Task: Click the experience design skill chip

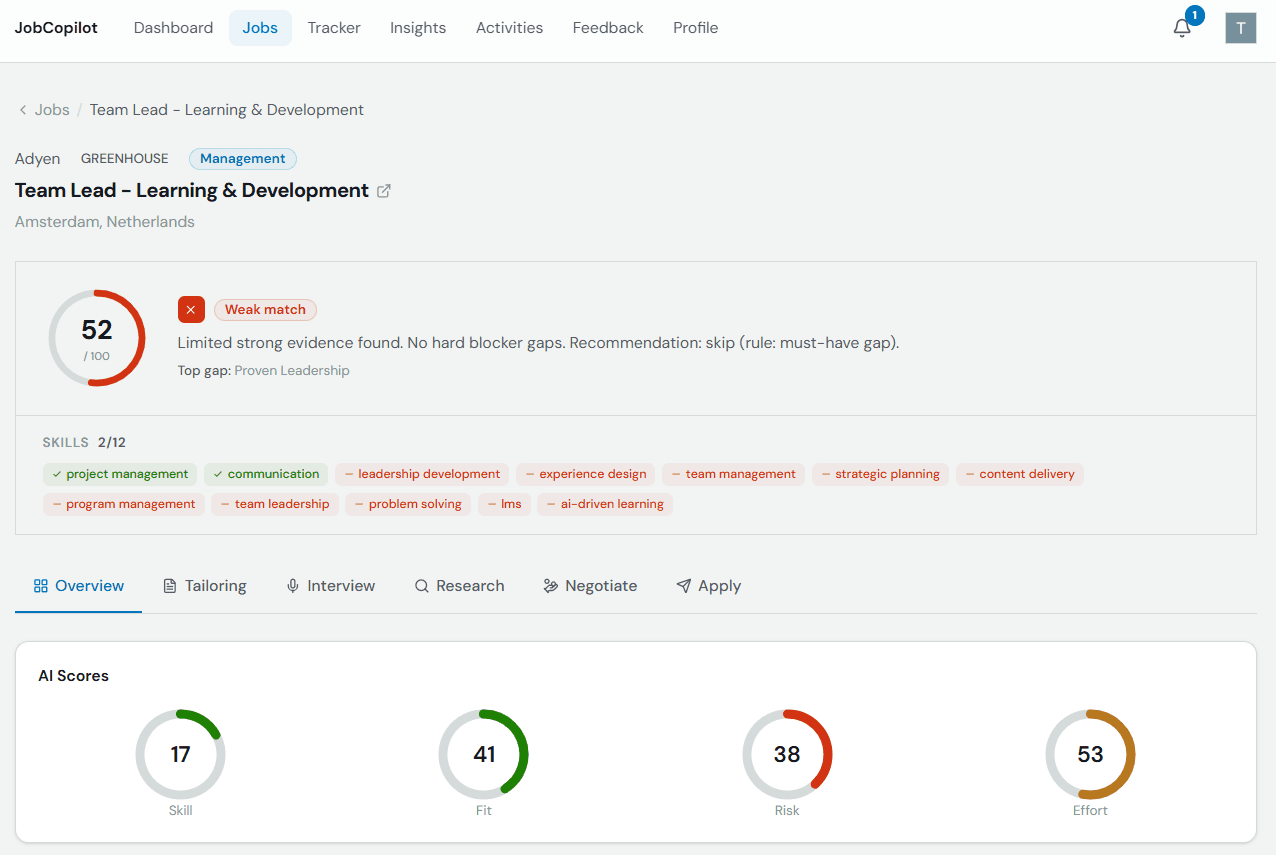Action: [586, 474]
